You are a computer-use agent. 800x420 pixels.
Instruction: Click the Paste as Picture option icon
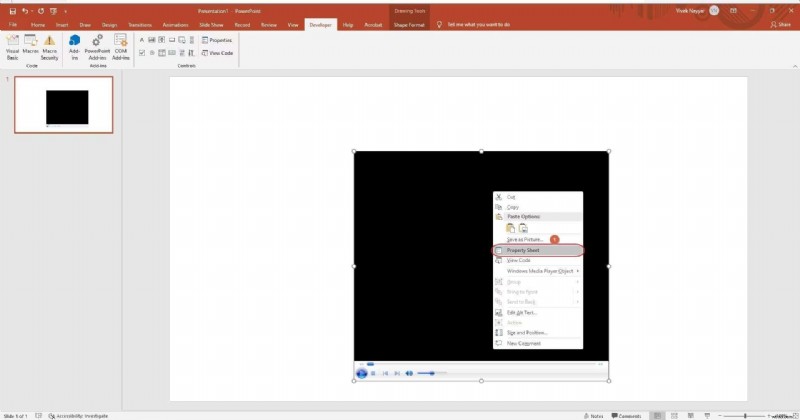[523, 228]
